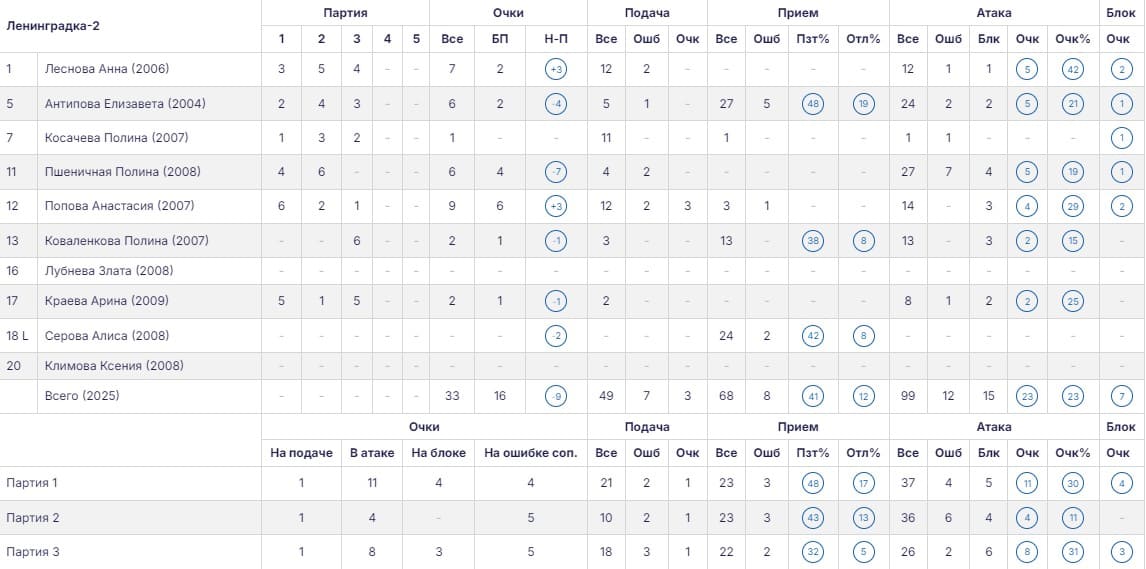This screenshot has width=1146, height=569.
Task: Click Партия 3 excellent reception circle 5
Action: [863, 552]
